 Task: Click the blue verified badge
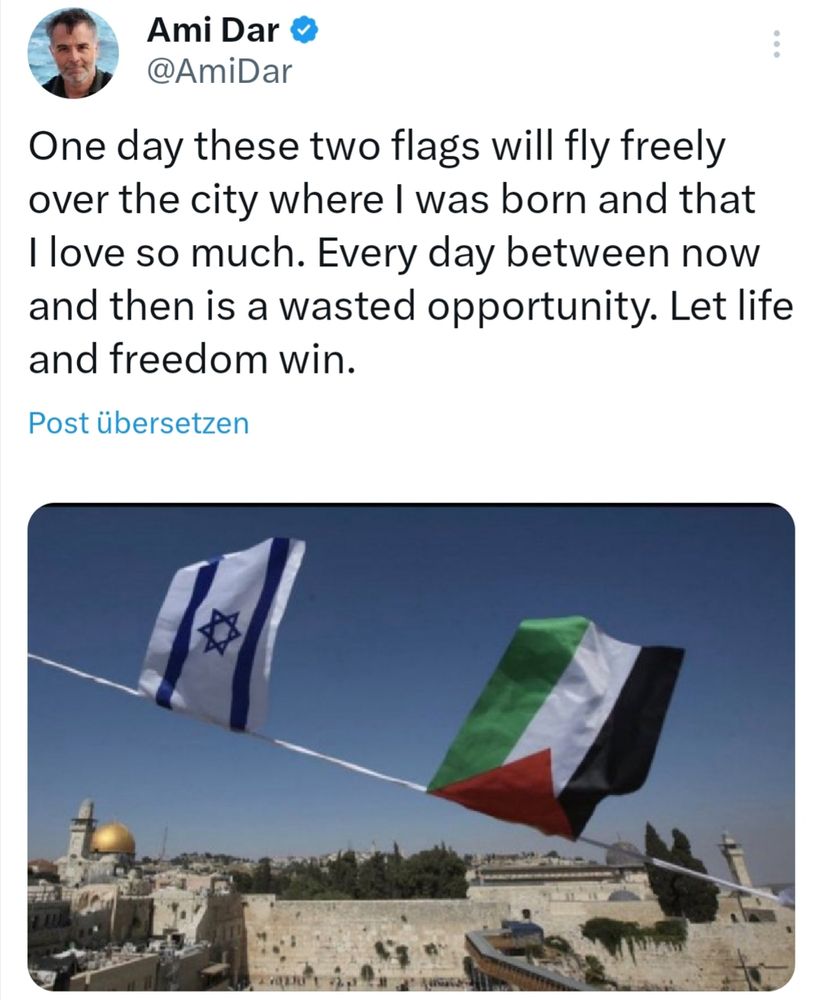[304, 31]
